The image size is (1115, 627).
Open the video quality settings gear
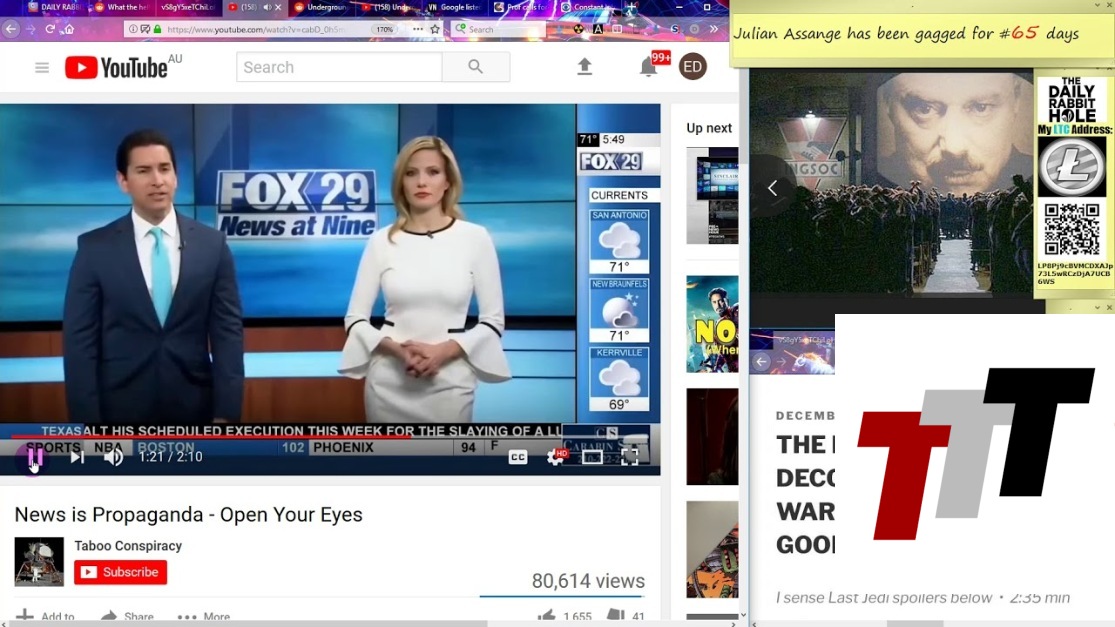tap(555, 457)
